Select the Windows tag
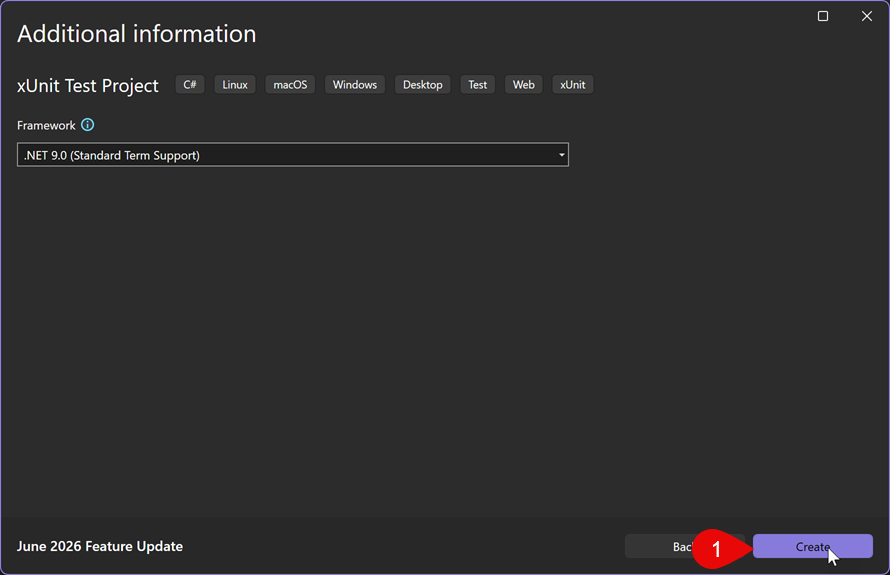Screen dimensions: 890x575 355,85
